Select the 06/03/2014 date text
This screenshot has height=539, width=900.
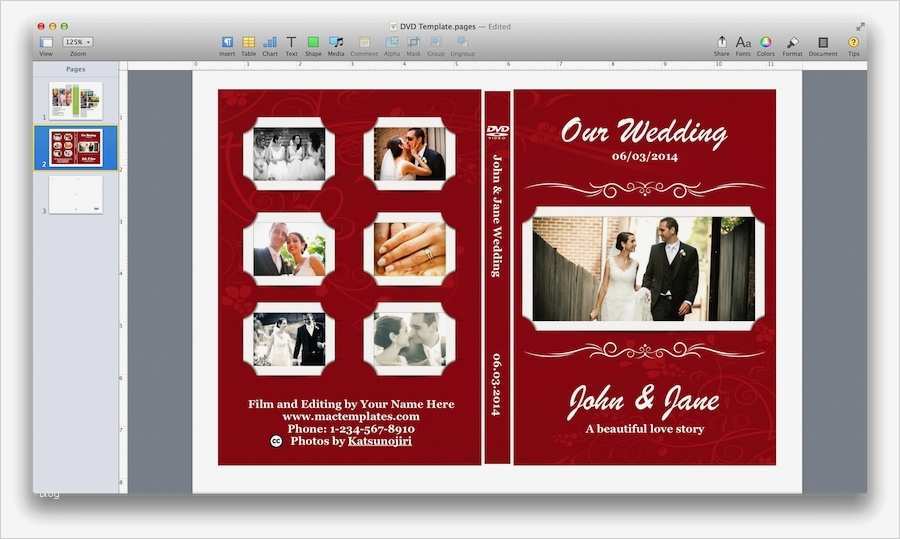click(x=645, y=156)
